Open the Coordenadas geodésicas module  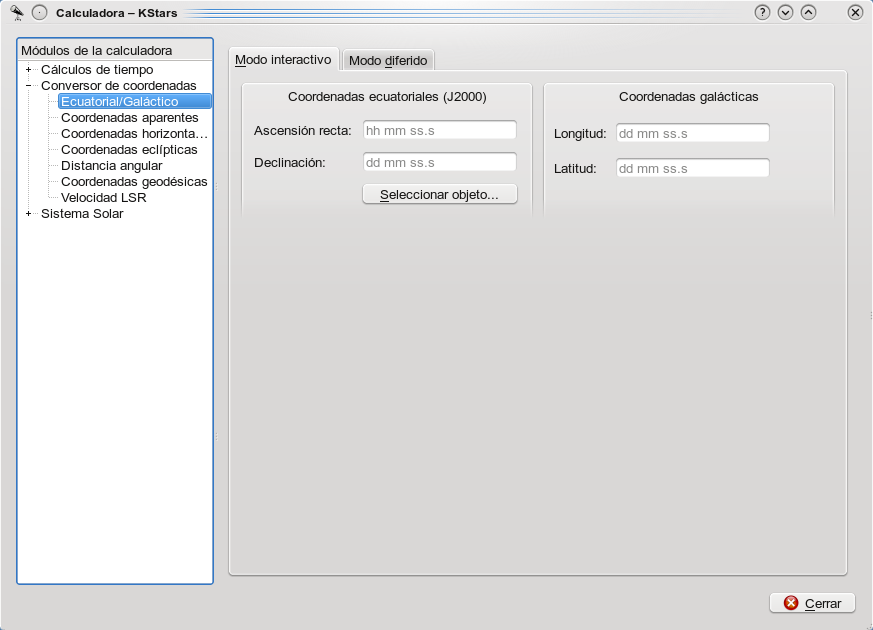tap(134, 182)
